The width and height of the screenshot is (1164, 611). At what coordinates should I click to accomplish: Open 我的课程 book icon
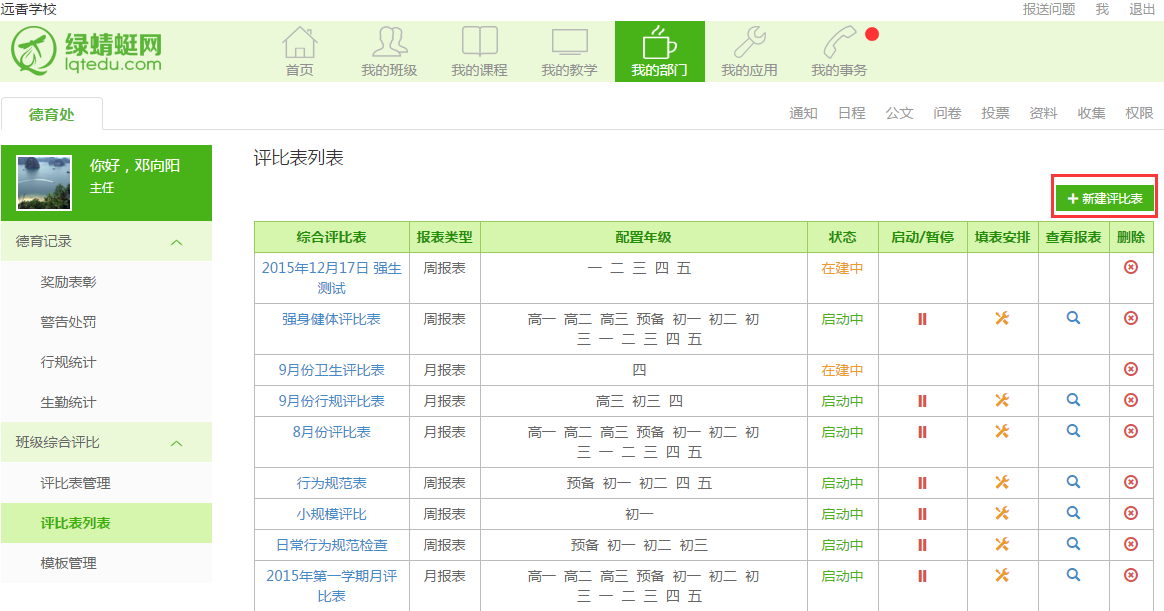pyautogui.click(x=479, y=44)
